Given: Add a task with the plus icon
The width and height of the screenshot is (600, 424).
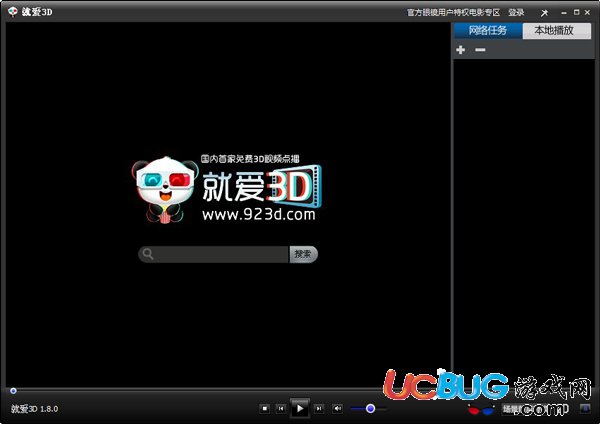Looking at the screenshot, I should coord(461,50).
